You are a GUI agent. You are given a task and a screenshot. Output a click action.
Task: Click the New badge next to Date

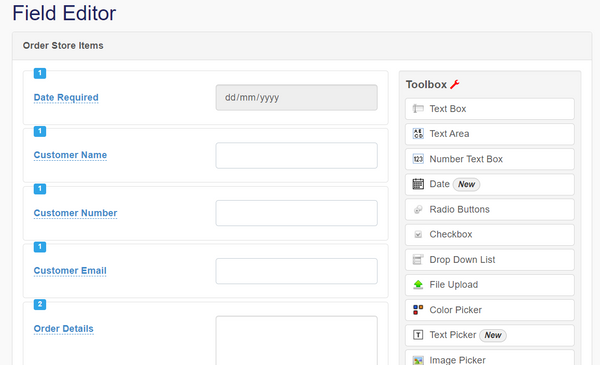466,184
